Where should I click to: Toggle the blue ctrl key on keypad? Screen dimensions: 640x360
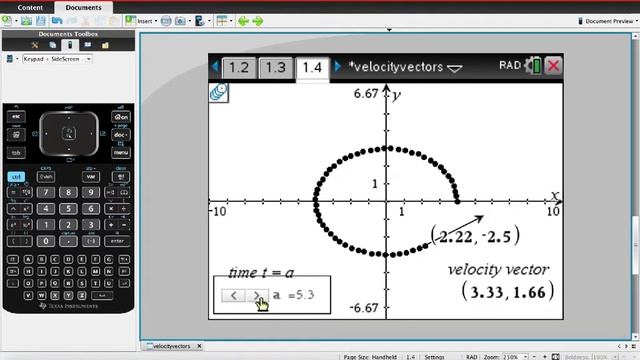(16, 177)
